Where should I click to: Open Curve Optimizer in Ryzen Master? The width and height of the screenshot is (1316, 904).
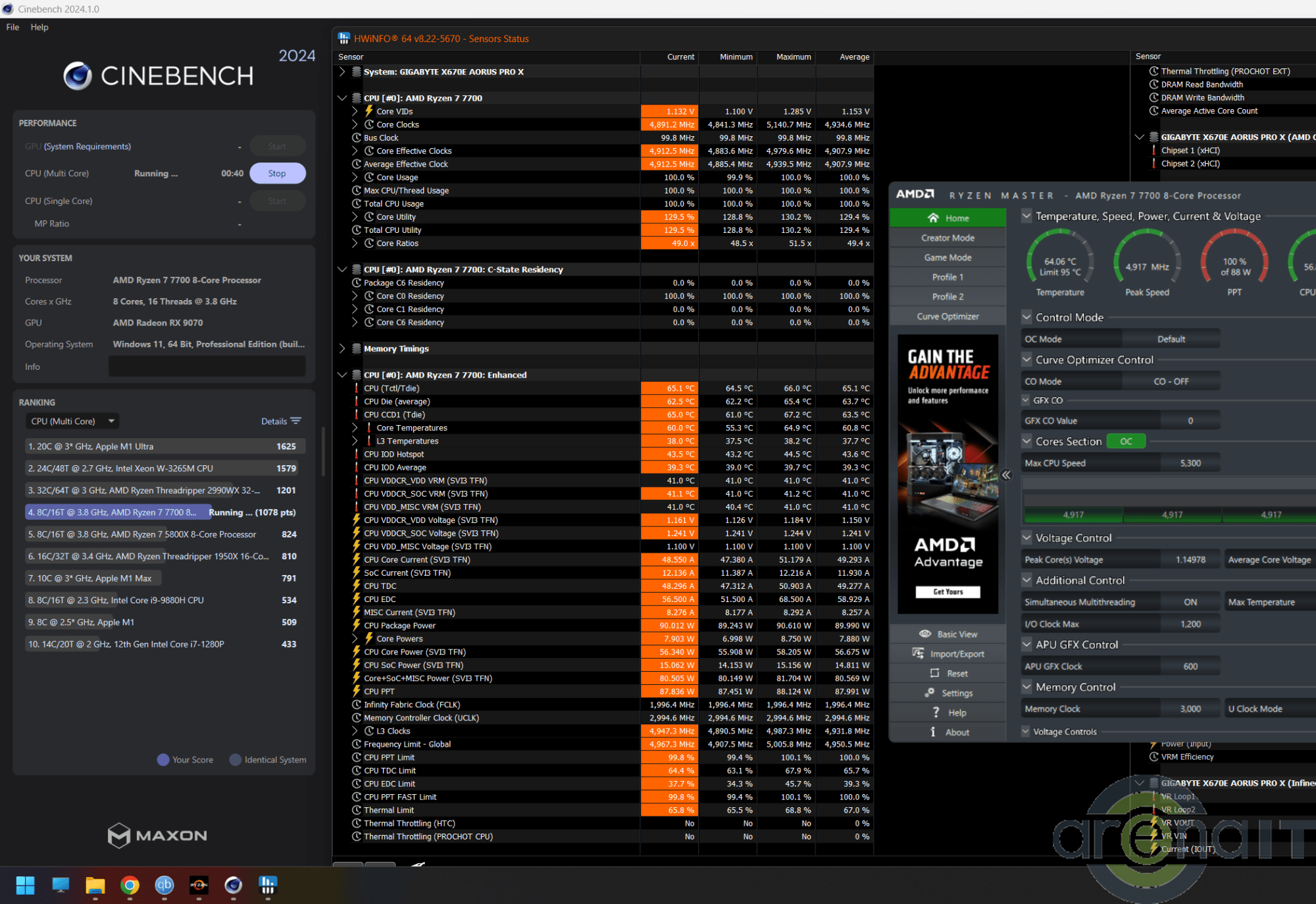pos(948,316)
